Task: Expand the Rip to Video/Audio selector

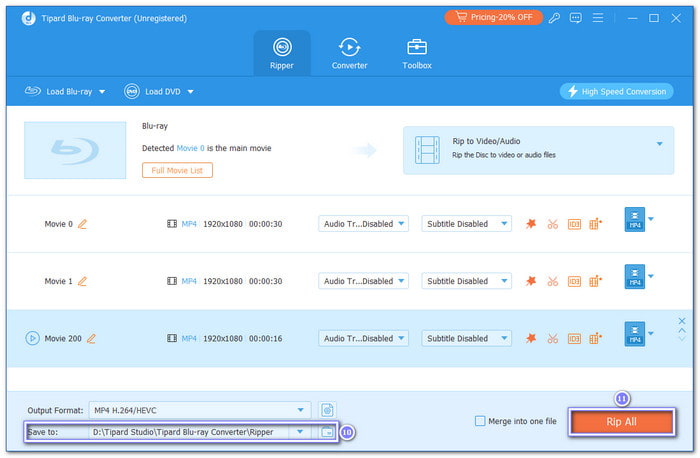Action: (x=660, y=143)
